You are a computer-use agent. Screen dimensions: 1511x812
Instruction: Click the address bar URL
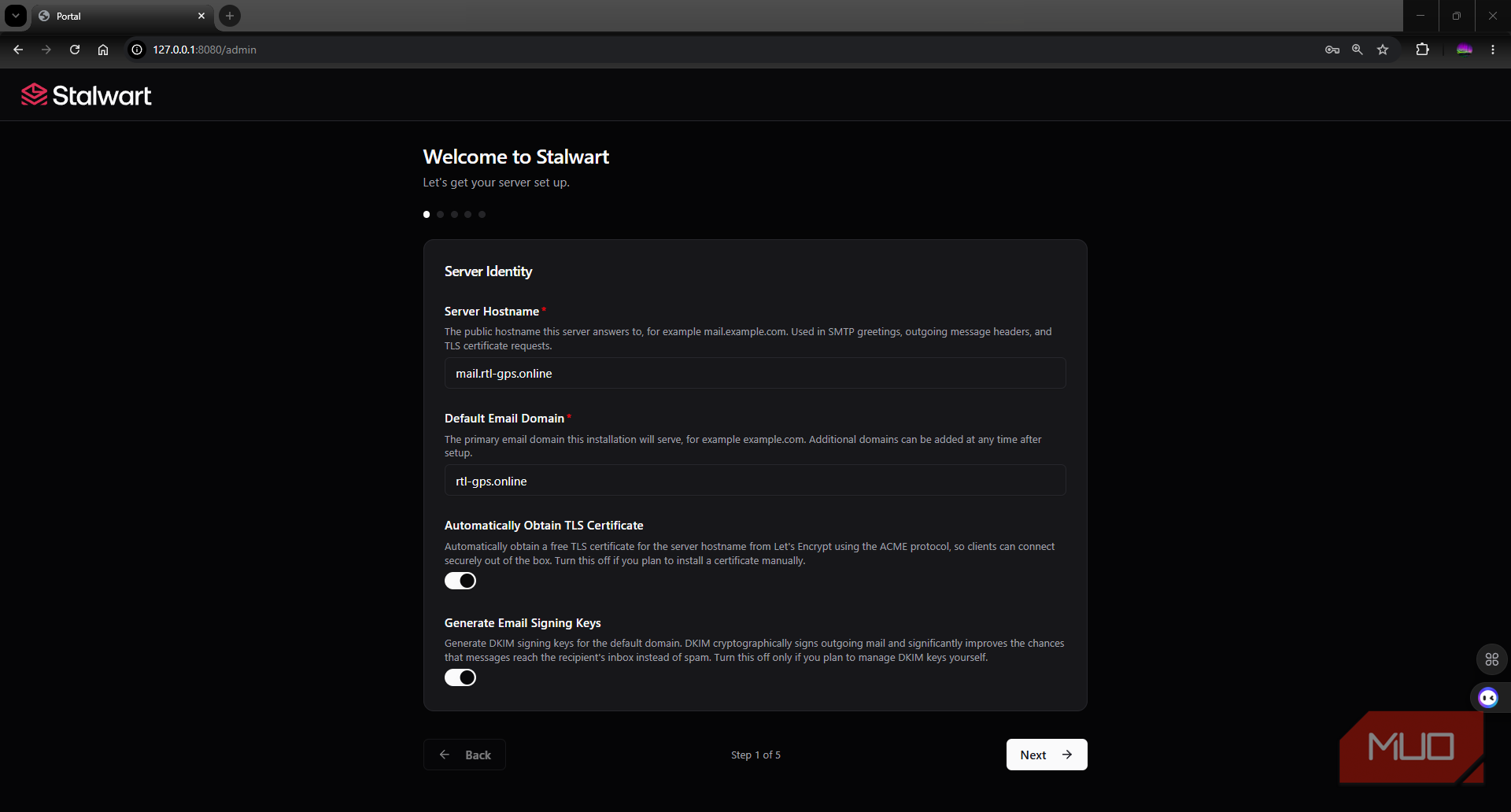coord(205,50)
